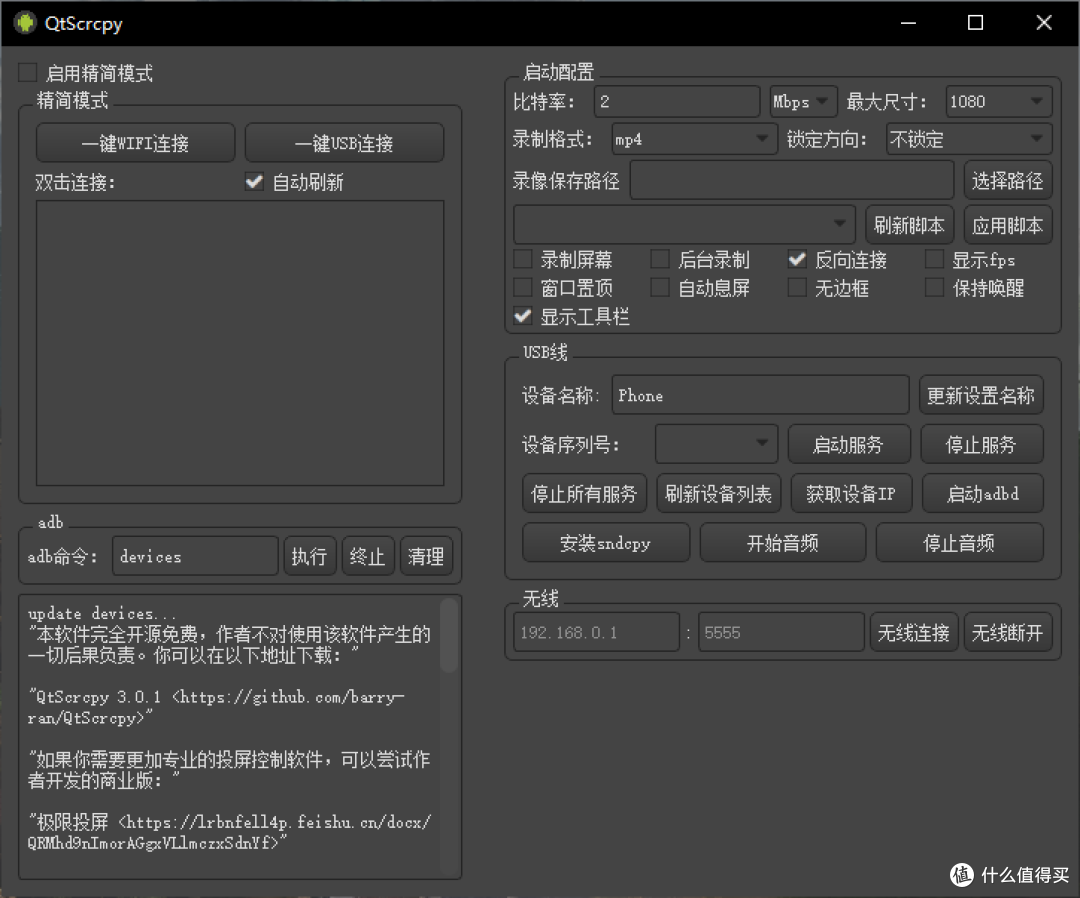Focus the wireless port 5555 field
Viewport: 1080px width, 898px height.
click(x=781, y=632)
